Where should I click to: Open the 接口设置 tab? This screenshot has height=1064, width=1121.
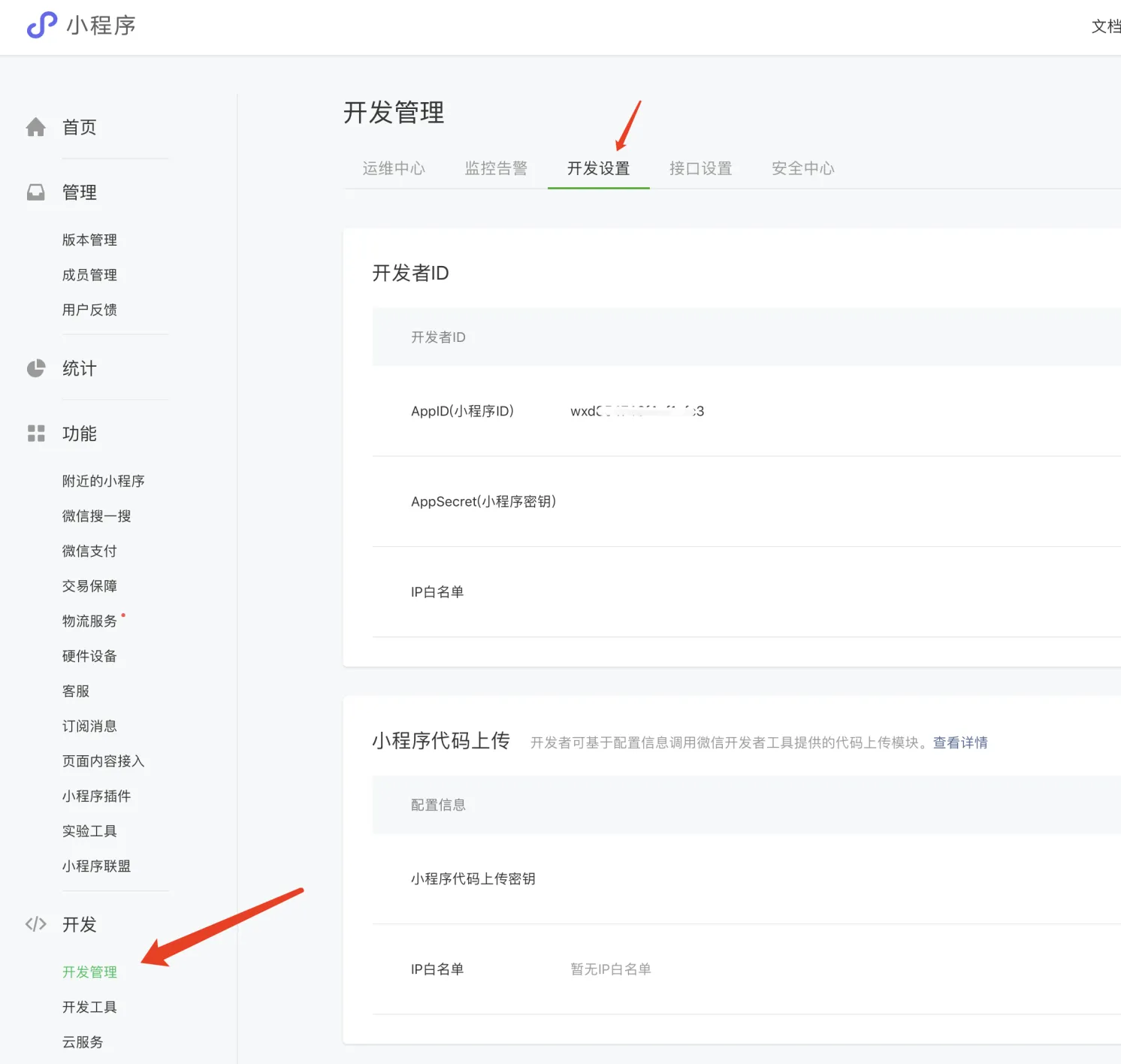click(x=700, y=168)
